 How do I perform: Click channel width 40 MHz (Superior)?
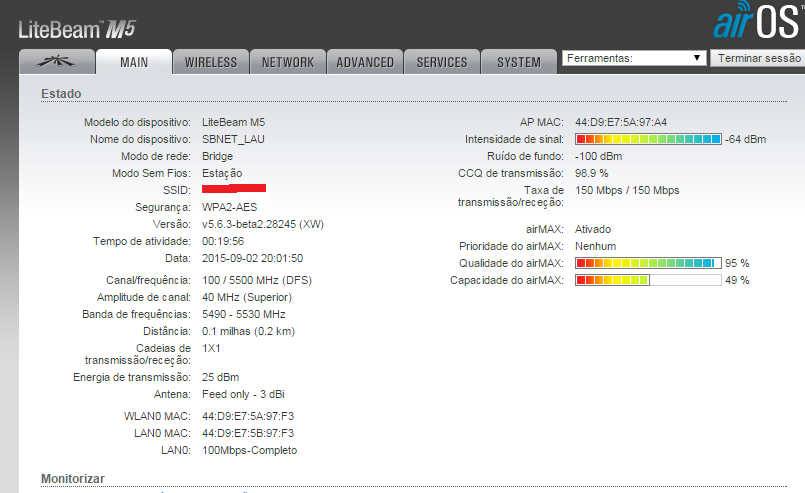tap(247, 297)
